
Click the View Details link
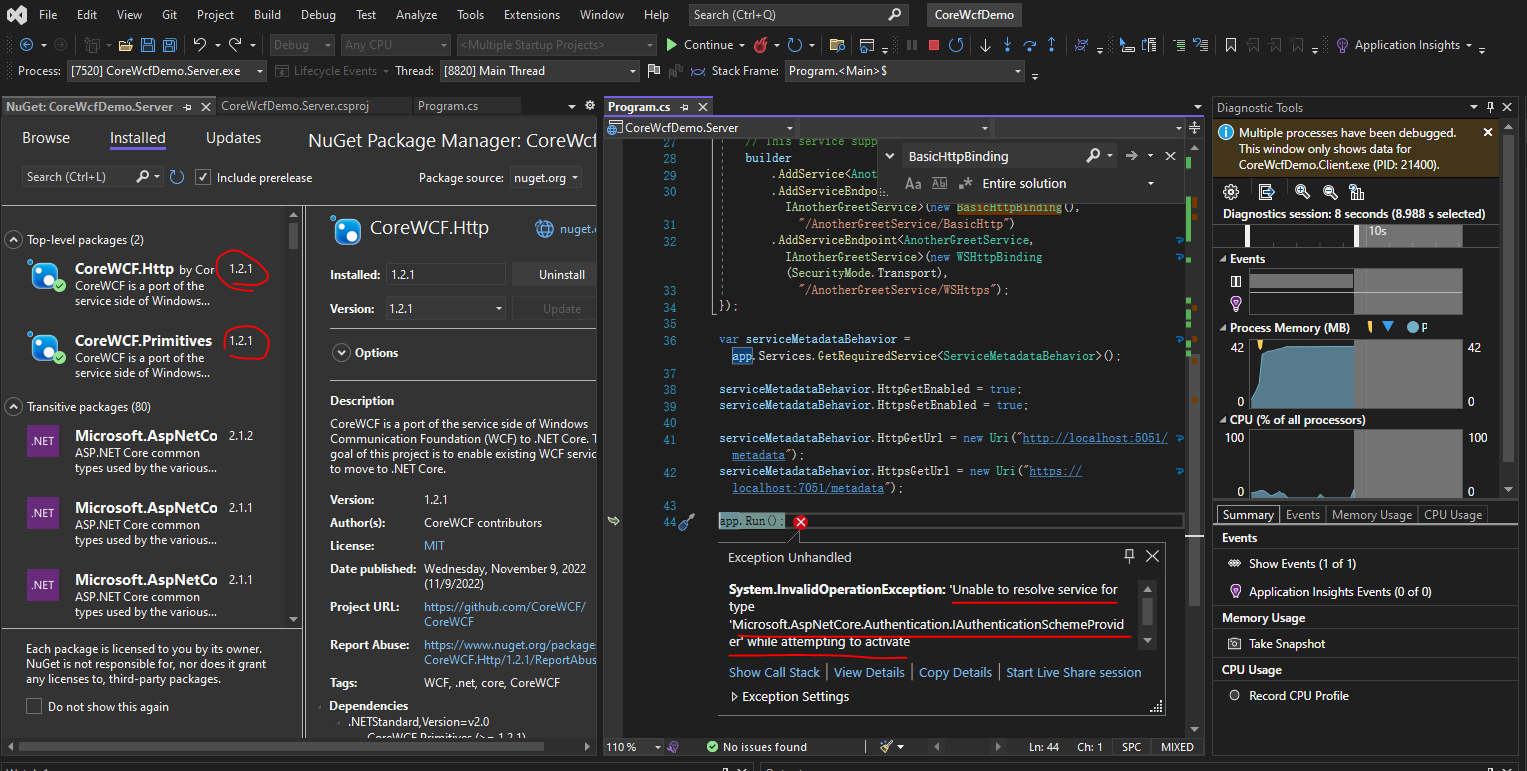pyautogui.click(x=869, y=672)
